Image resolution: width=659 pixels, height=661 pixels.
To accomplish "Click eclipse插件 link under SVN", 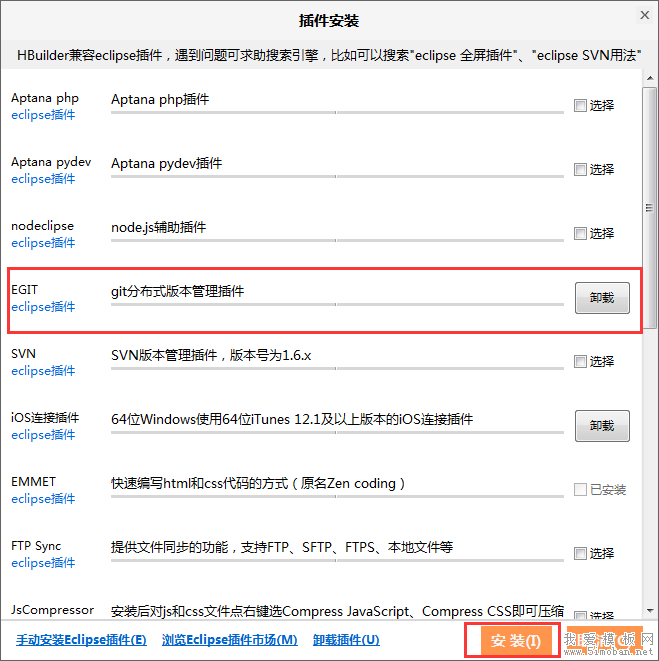I will click(43, 371).
